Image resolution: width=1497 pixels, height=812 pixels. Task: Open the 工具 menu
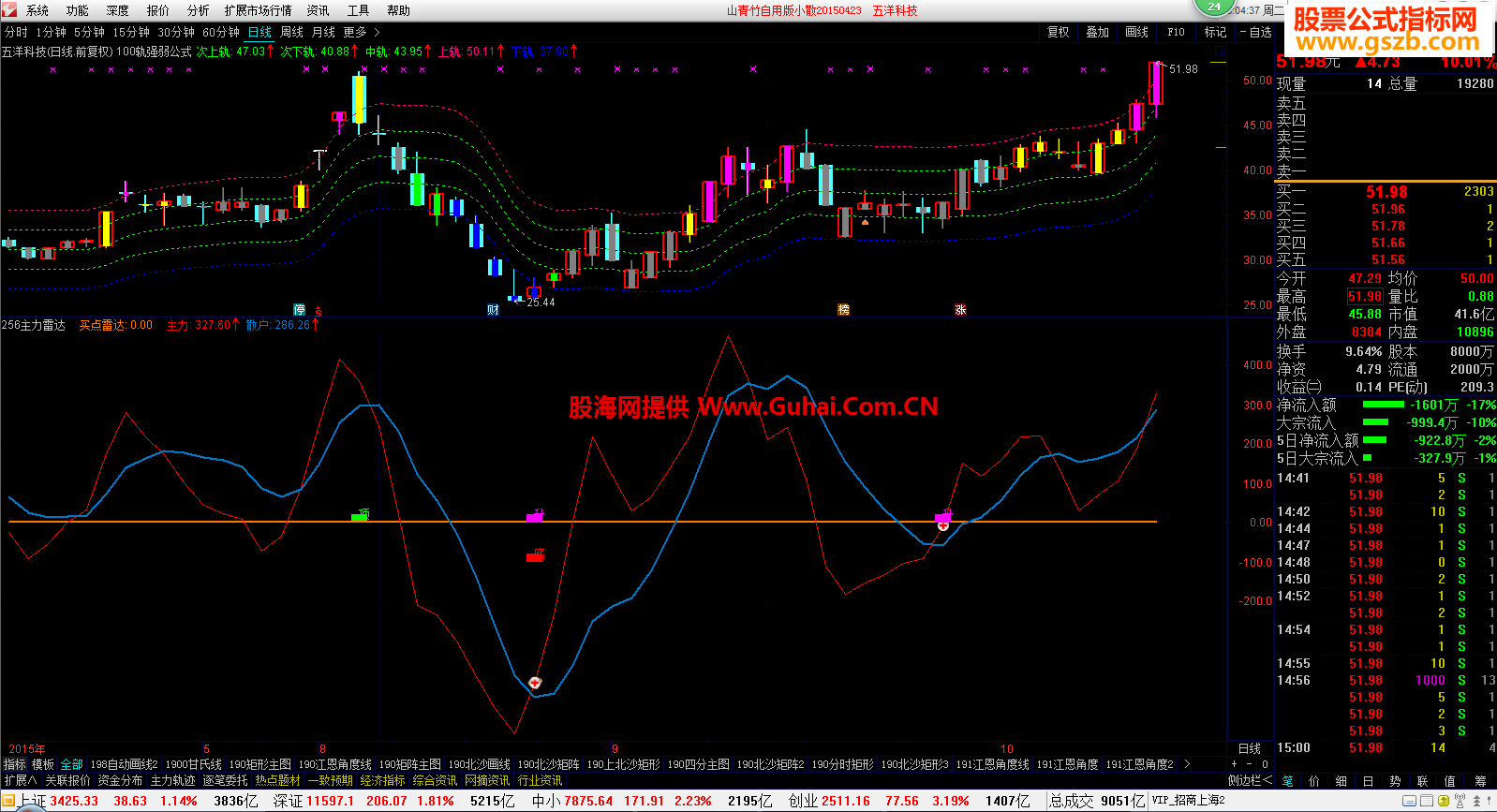pyautogui.click(x=359, y=10)
